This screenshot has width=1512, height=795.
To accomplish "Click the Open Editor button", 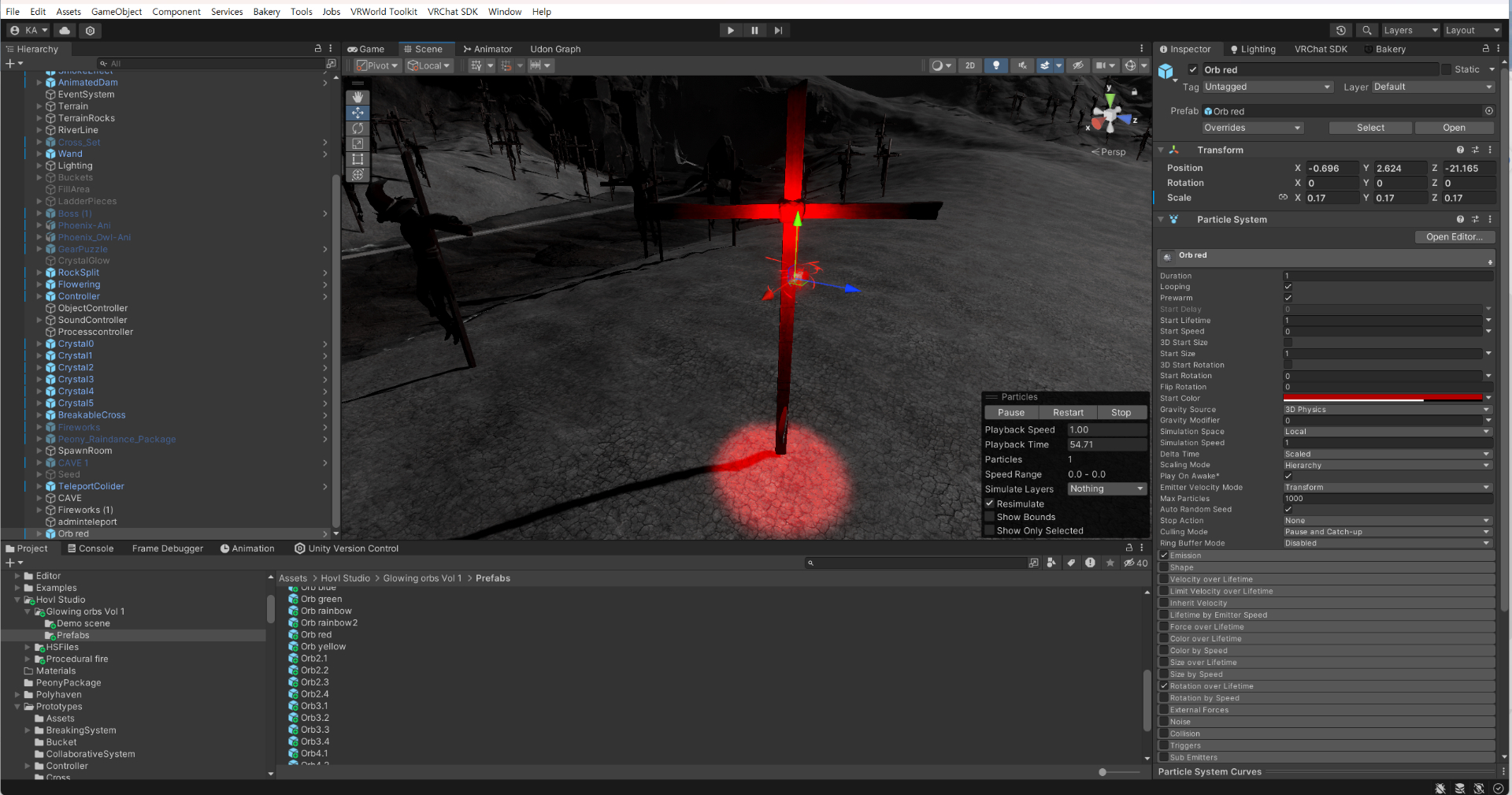I will [1454, 237].
